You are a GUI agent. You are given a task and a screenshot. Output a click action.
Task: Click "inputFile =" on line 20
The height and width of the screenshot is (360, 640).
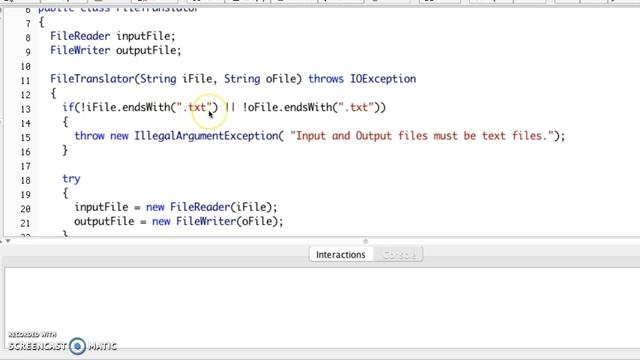pos(107,207)
